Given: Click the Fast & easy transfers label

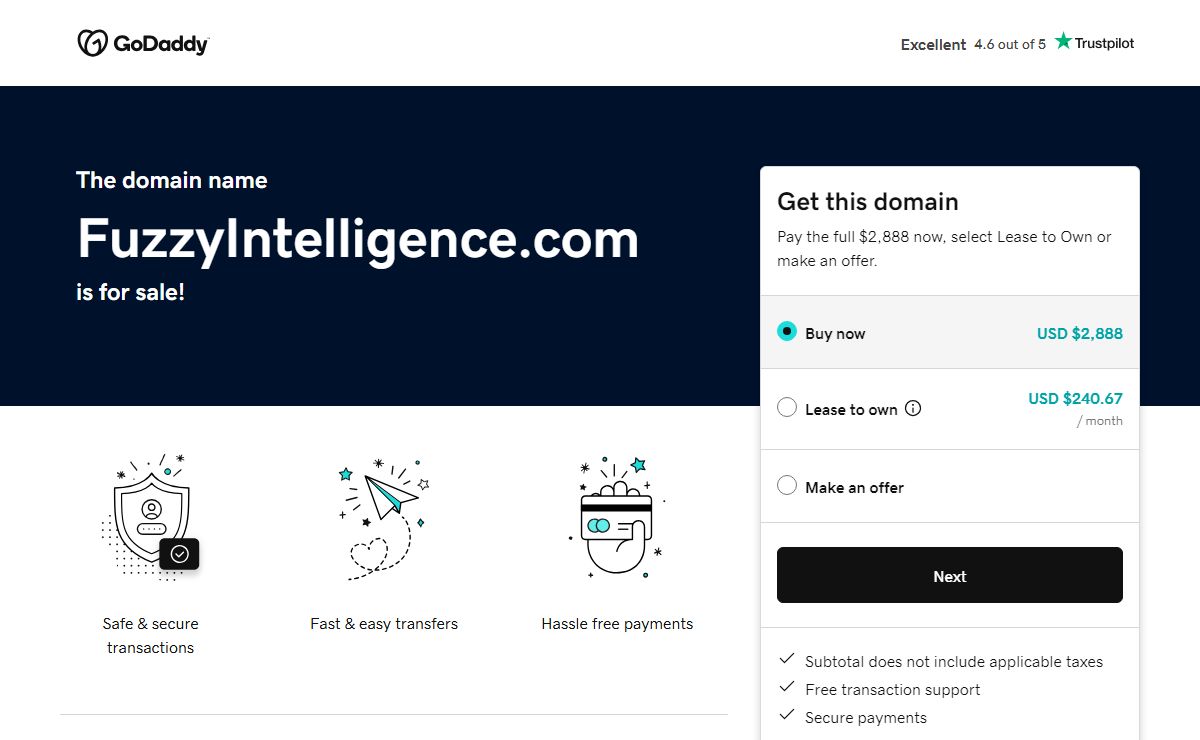Looking at the screenshot, I should (x=384, y=624).
